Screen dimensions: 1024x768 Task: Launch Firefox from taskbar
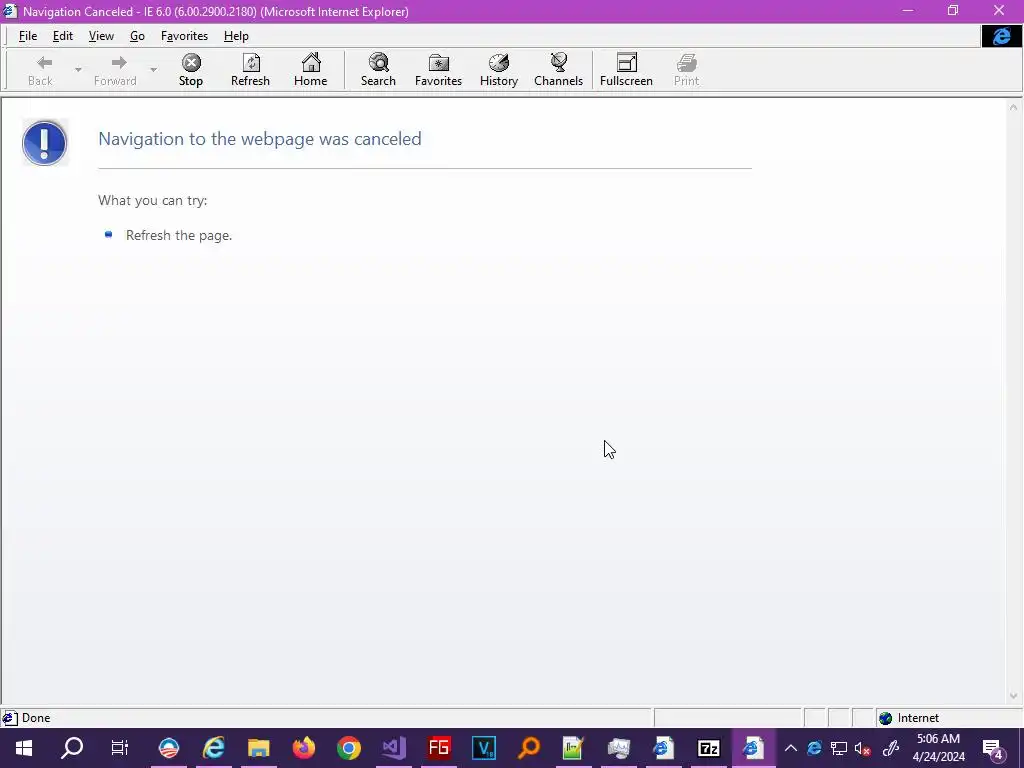click(304, 748)
